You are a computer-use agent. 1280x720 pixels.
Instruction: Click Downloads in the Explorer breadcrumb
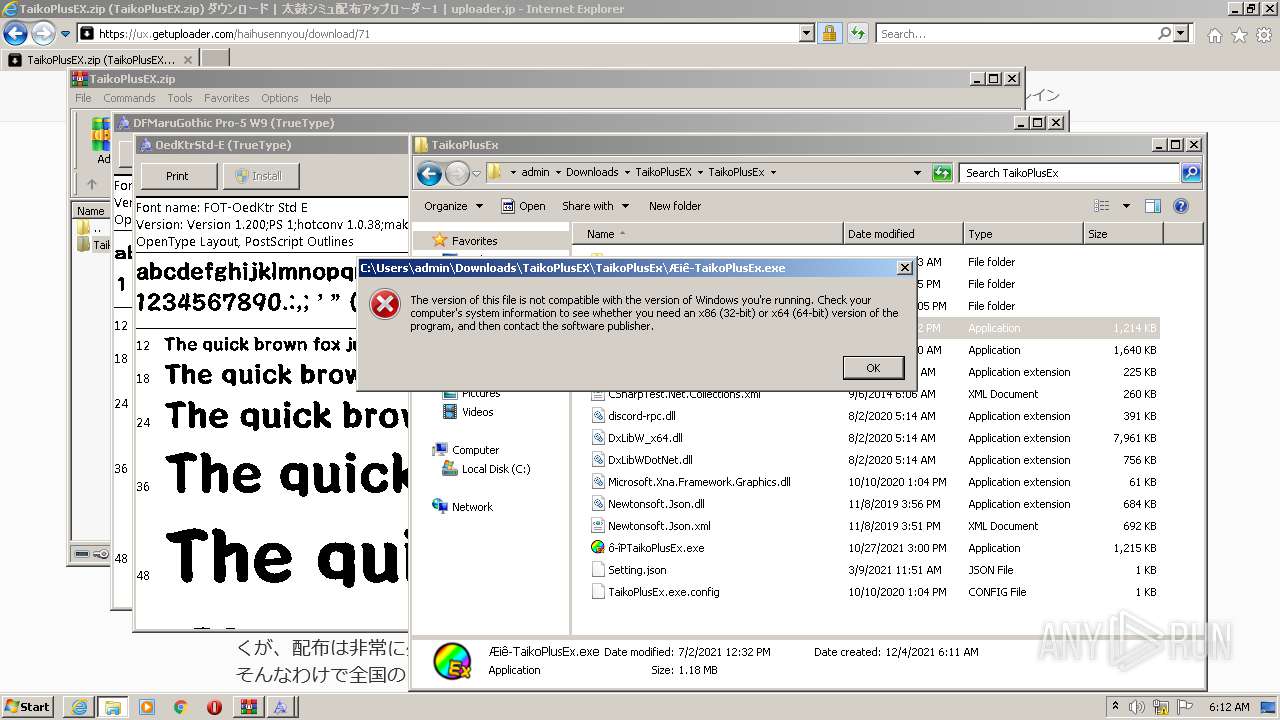[x=592, y=172]
